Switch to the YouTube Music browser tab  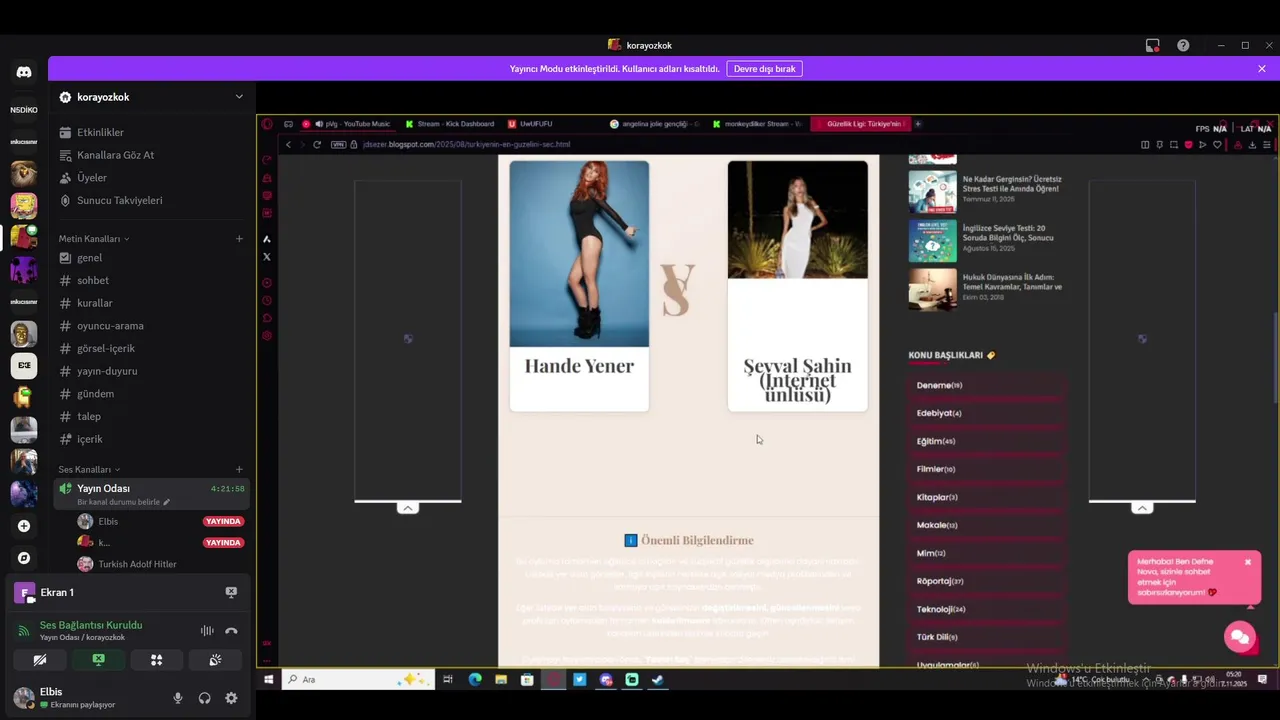[347, 124]
